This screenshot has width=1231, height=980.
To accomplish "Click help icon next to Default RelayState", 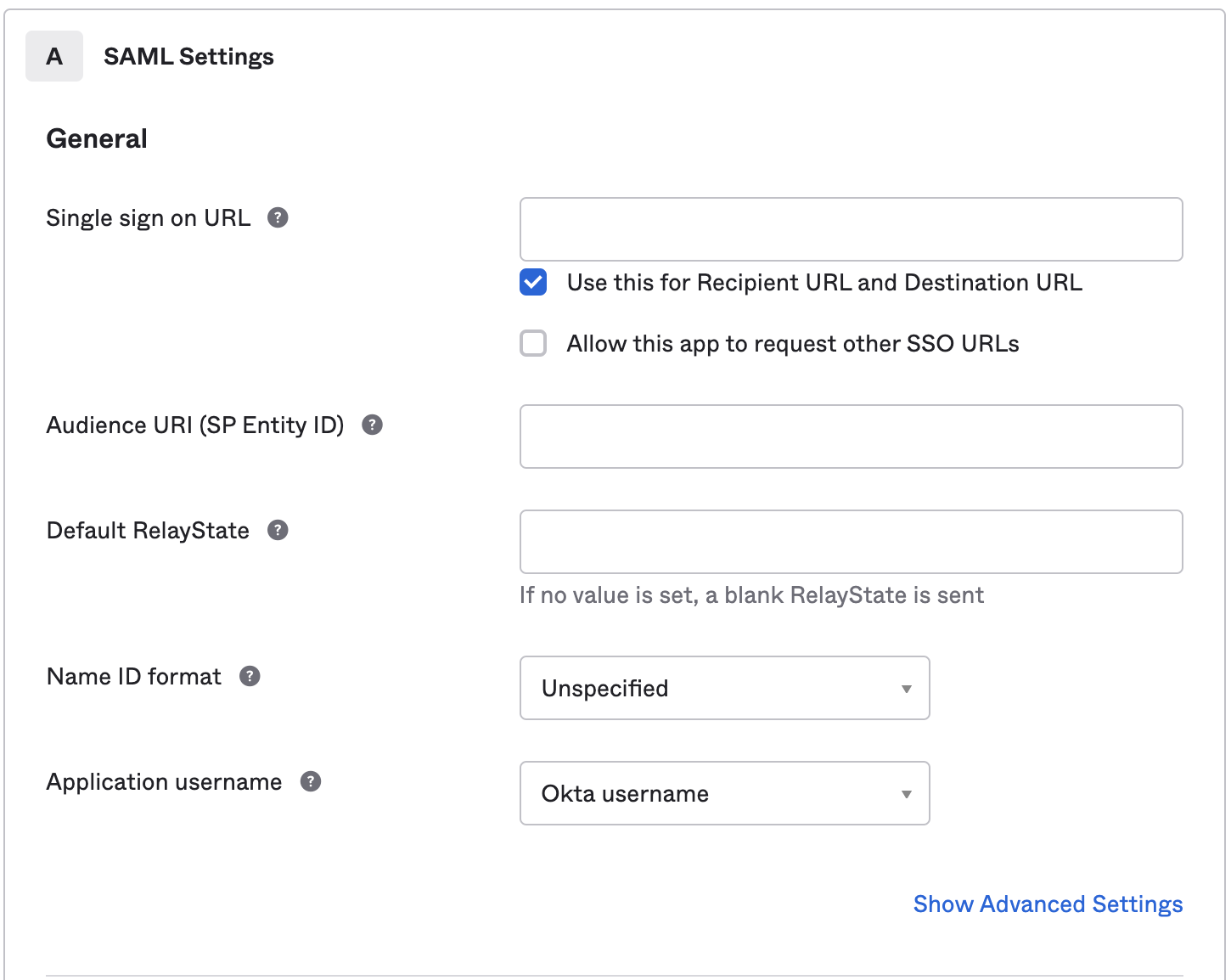I will 278,531.
